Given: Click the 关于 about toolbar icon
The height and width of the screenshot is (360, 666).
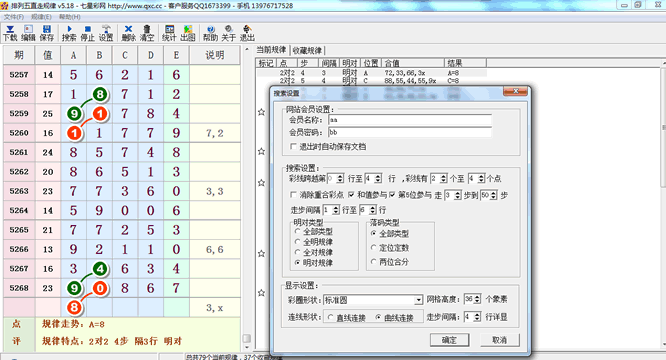Looking at the screenshot, I should pos(229,33).
